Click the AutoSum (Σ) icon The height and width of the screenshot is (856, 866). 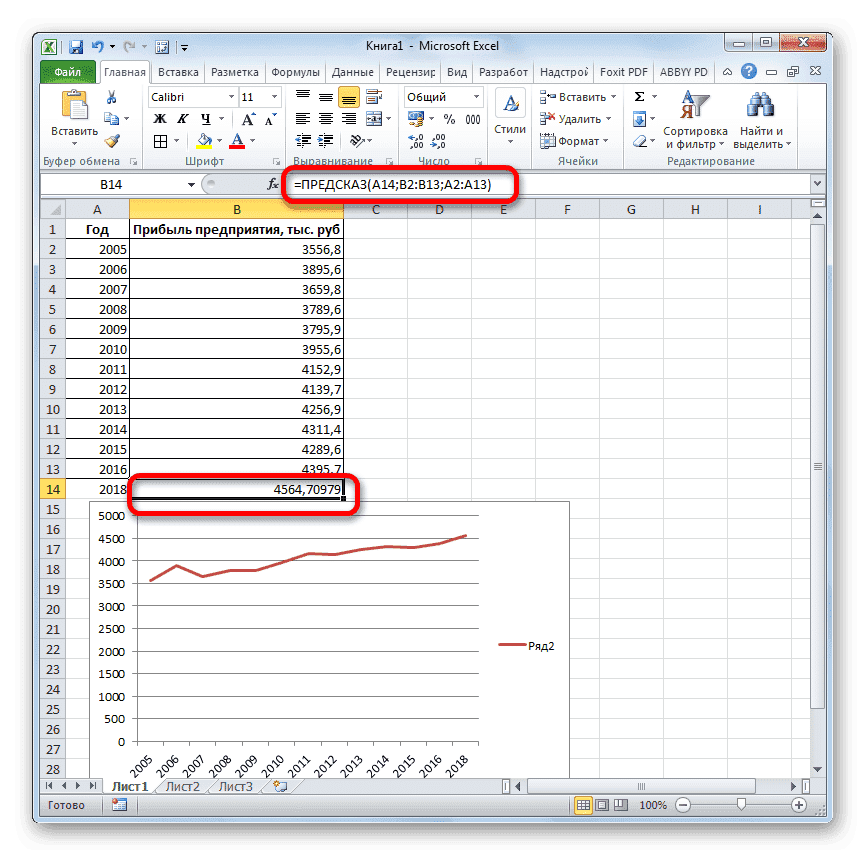tap(638, 96)
